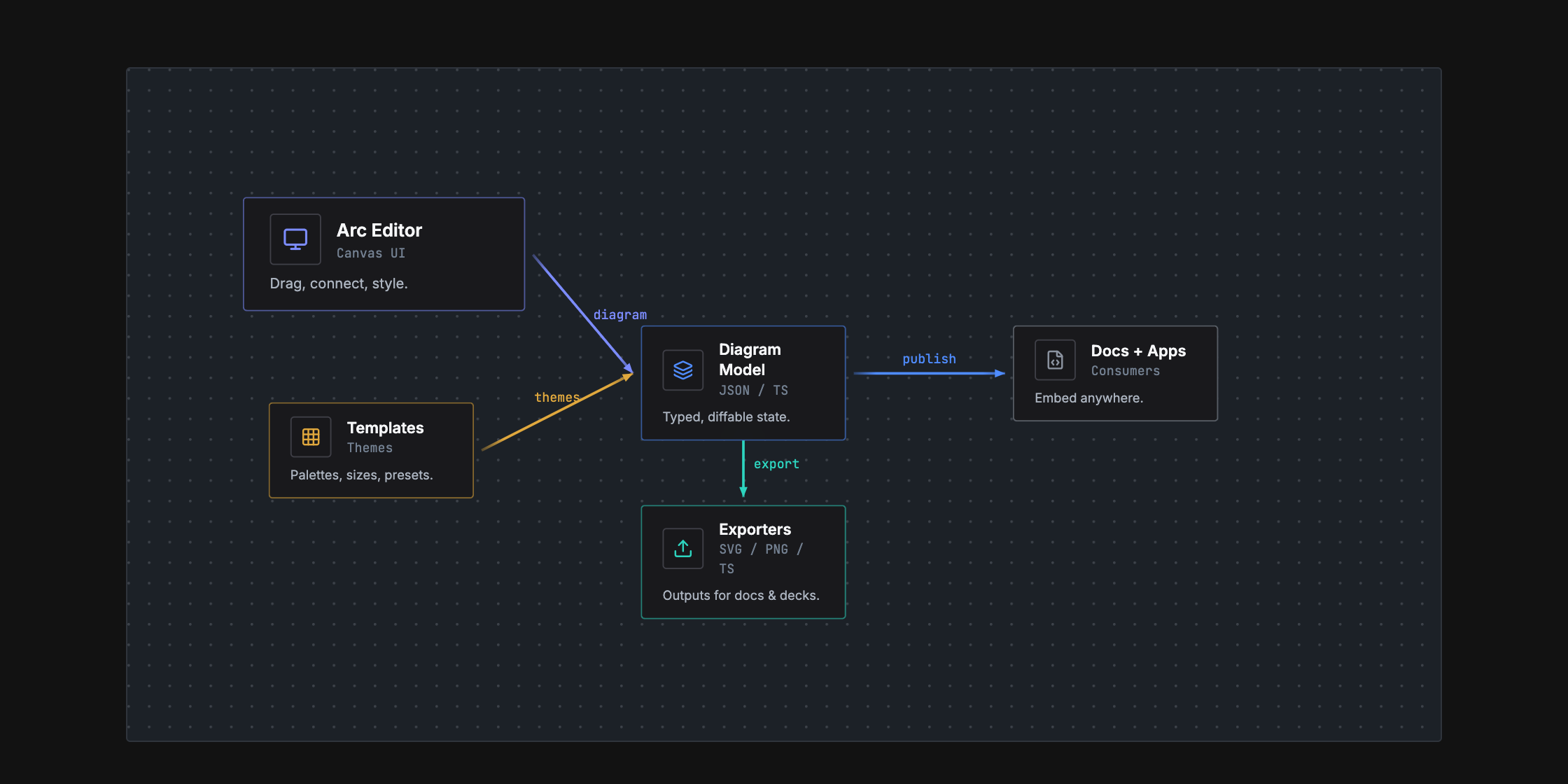The image size is (1568, 784).
Task: Click the 'diagram' edge label
Action: click(620, 315)
